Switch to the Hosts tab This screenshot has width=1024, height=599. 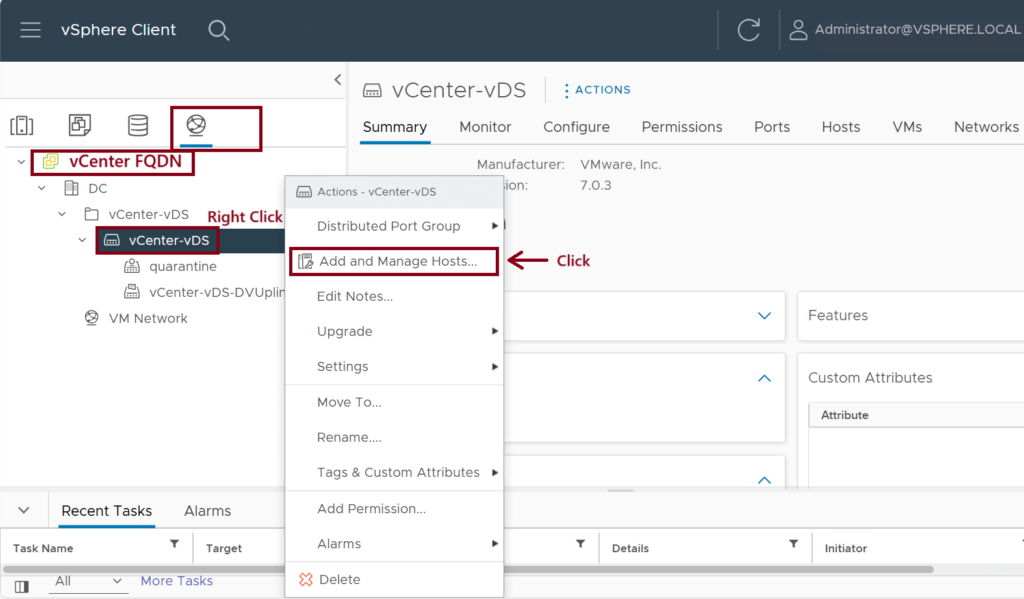[x=841, y=127]
